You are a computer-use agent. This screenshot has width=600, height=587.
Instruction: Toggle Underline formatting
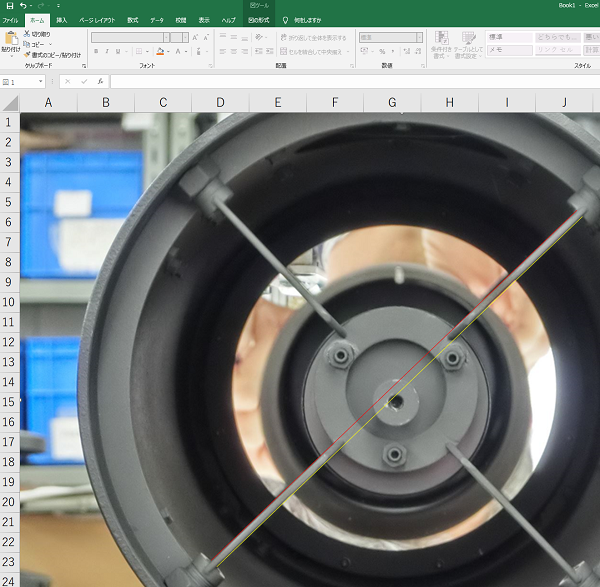pos(118,51)
